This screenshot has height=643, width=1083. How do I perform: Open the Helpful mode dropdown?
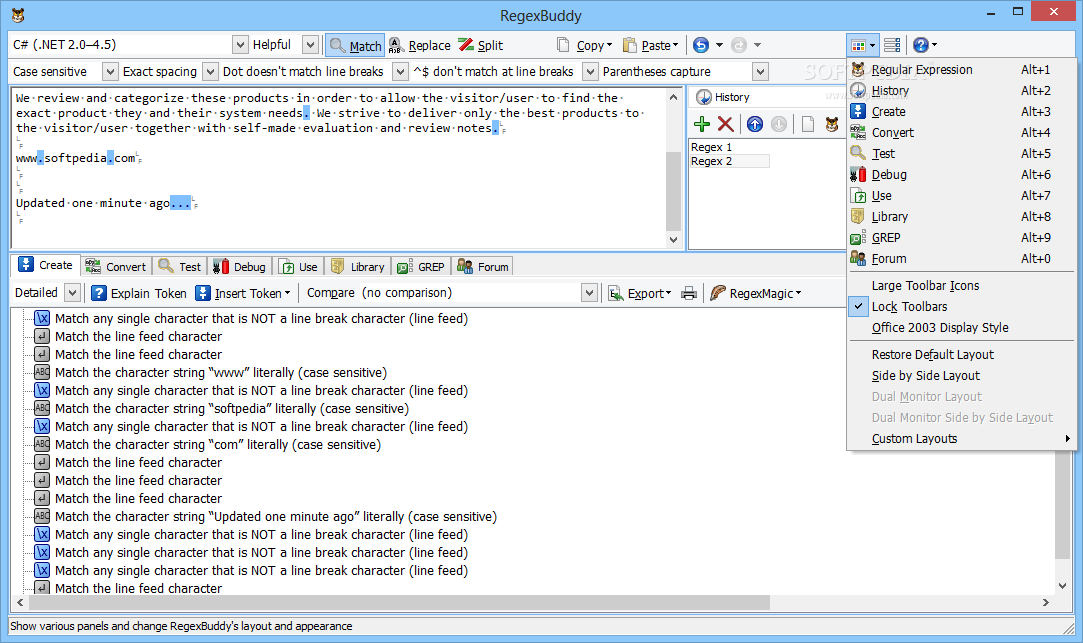311,45
